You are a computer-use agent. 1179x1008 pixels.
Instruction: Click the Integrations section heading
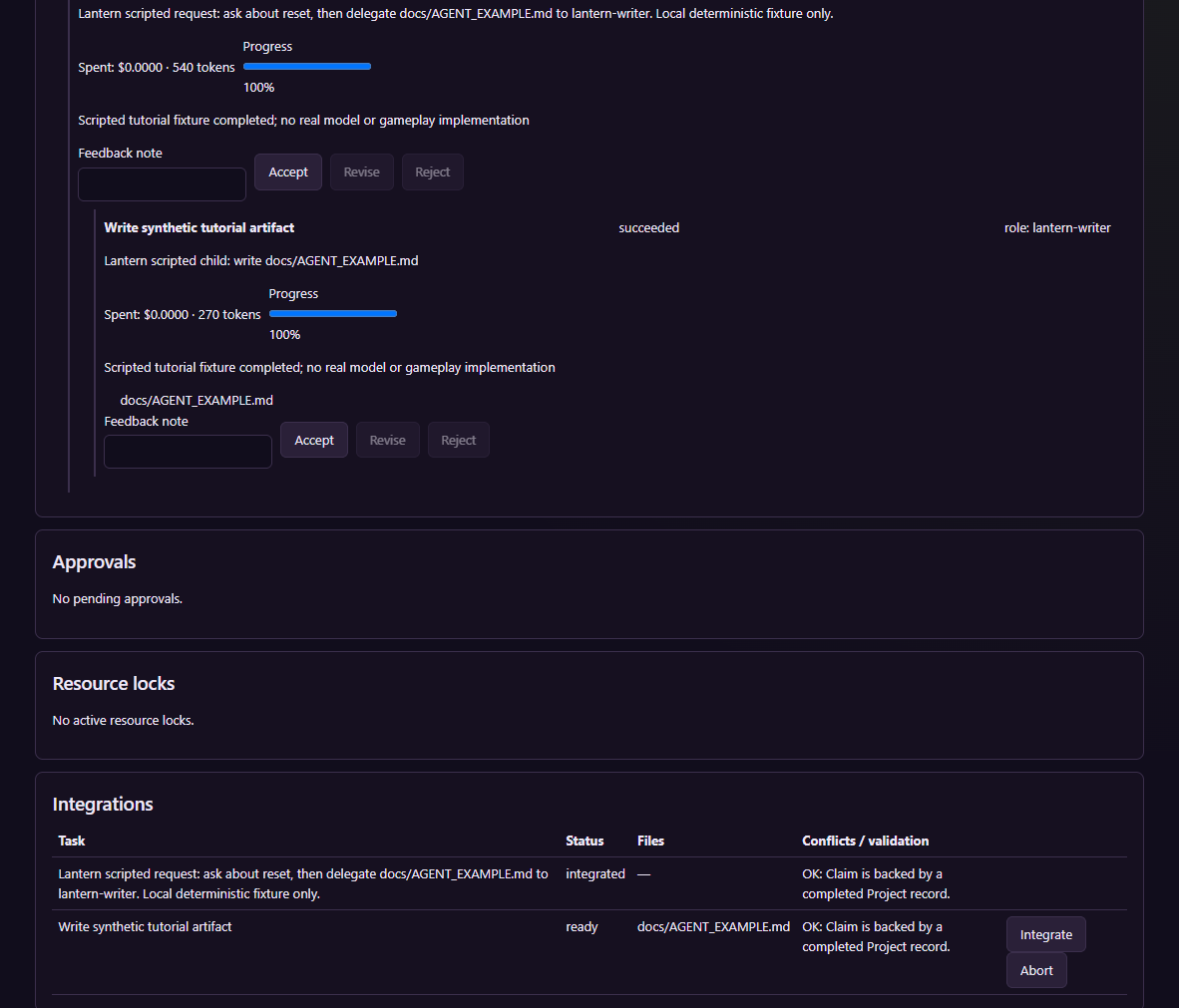point(103,805)
